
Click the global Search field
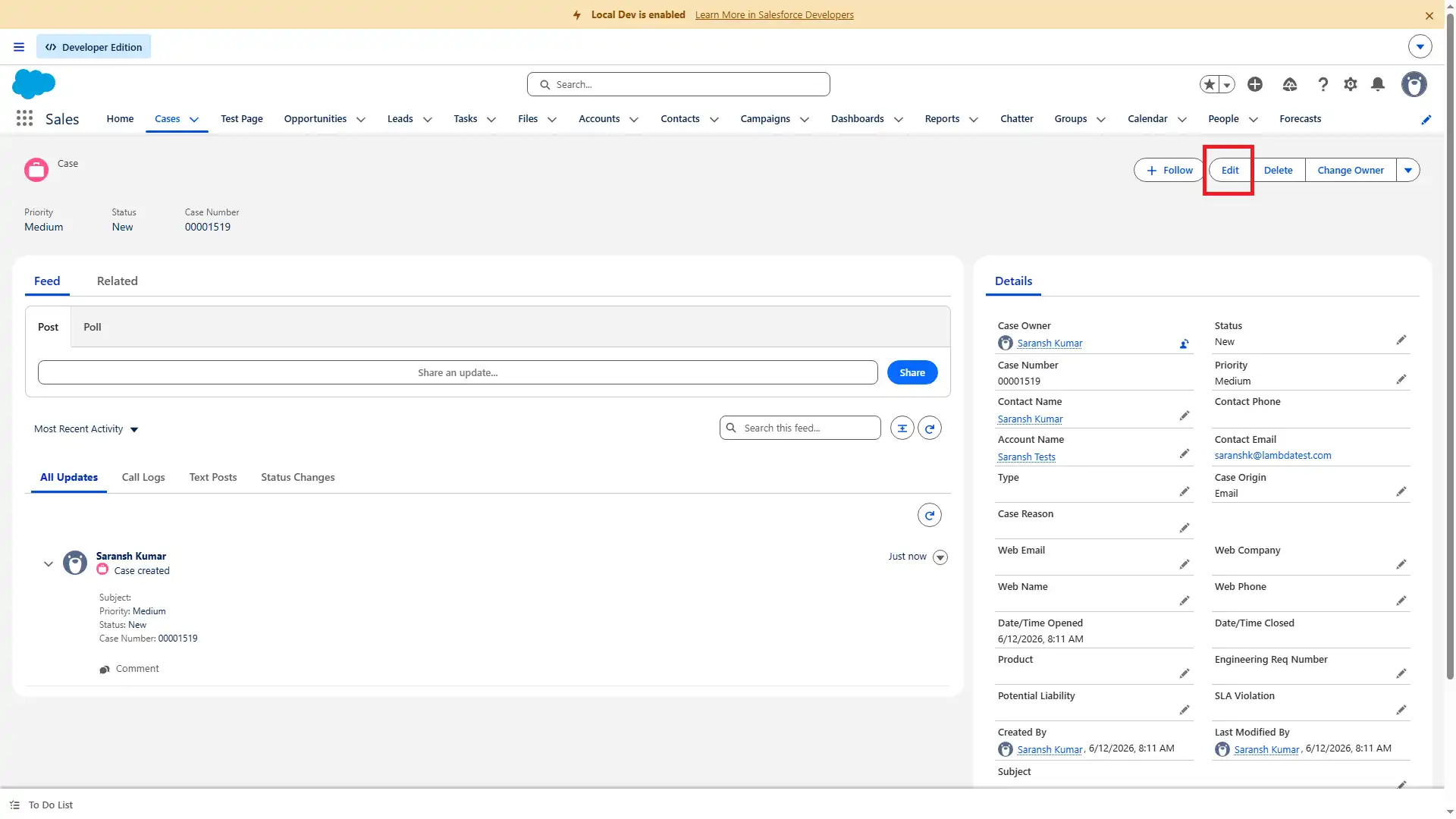[x=679, y=84]
